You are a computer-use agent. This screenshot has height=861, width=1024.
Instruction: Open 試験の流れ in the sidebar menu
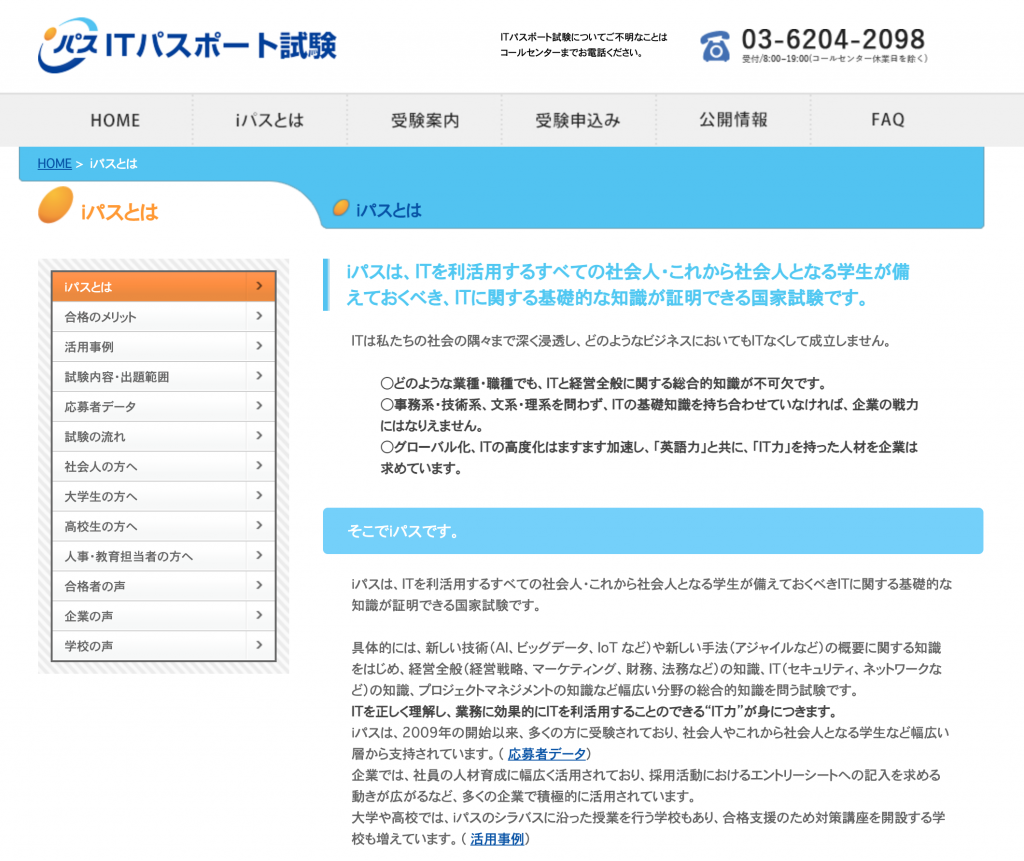click(x=164, y=436)
